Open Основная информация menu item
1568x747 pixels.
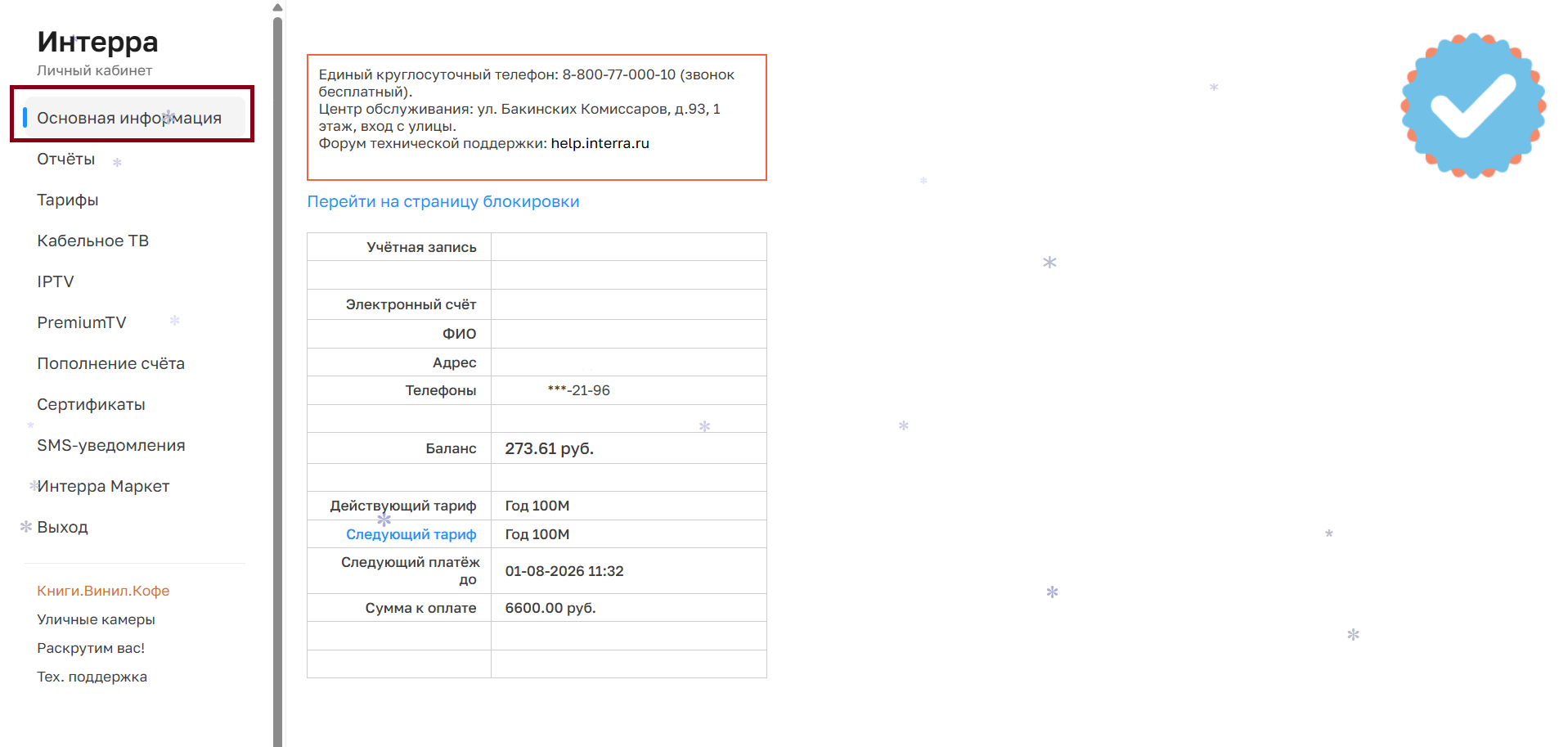point(129,118)
